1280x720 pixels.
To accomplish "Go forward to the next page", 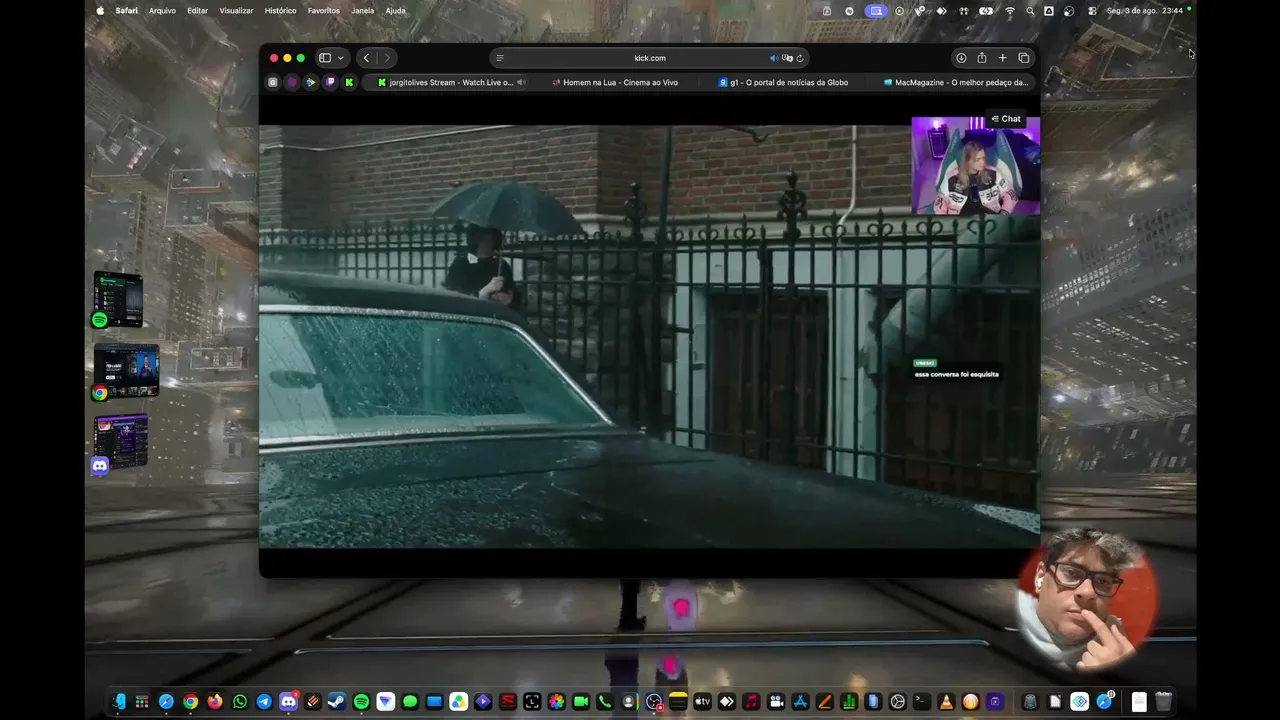I will [387, 58].
